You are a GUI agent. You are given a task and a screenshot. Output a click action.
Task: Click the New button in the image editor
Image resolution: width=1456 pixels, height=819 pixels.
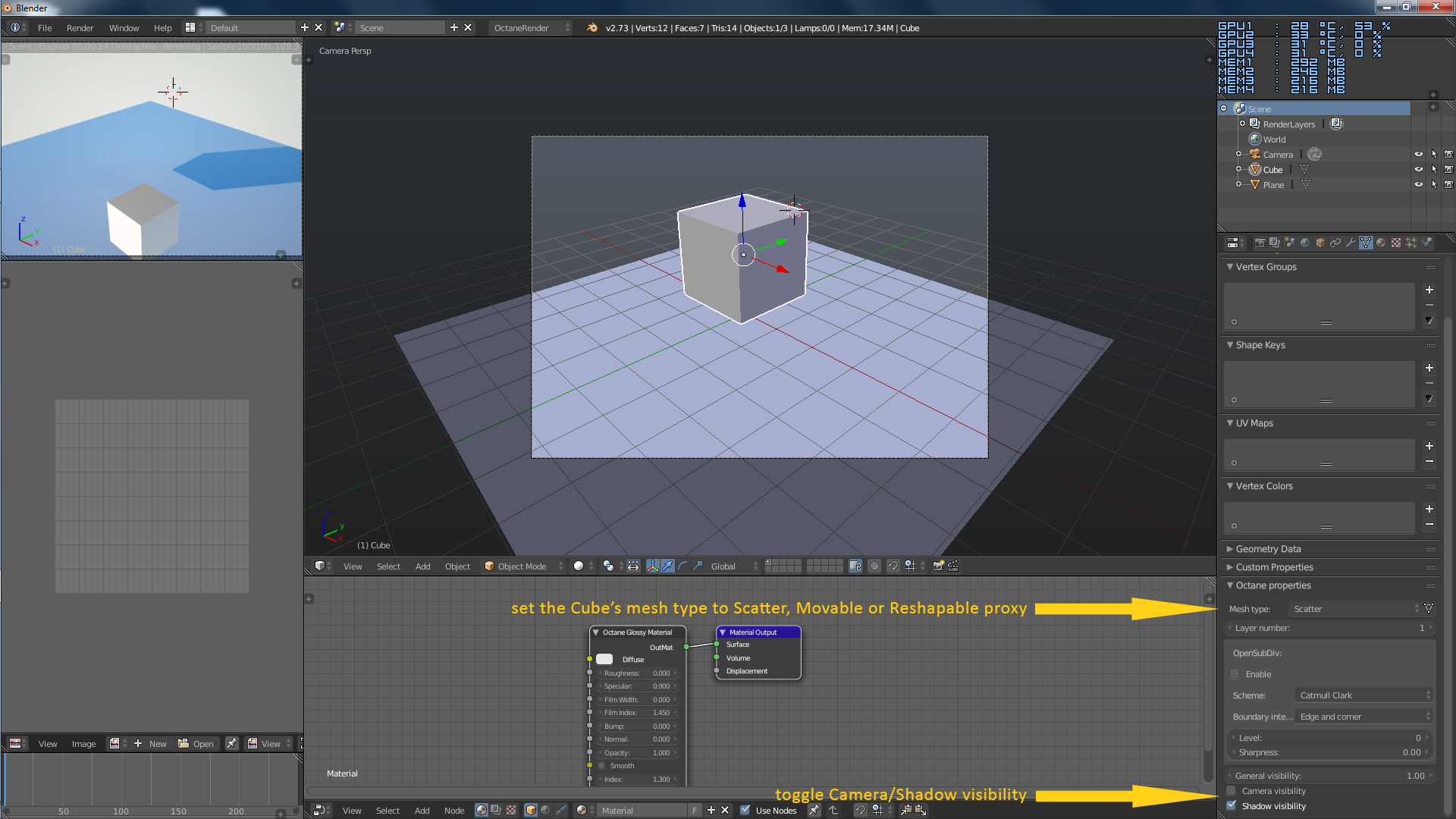point(150,744)
